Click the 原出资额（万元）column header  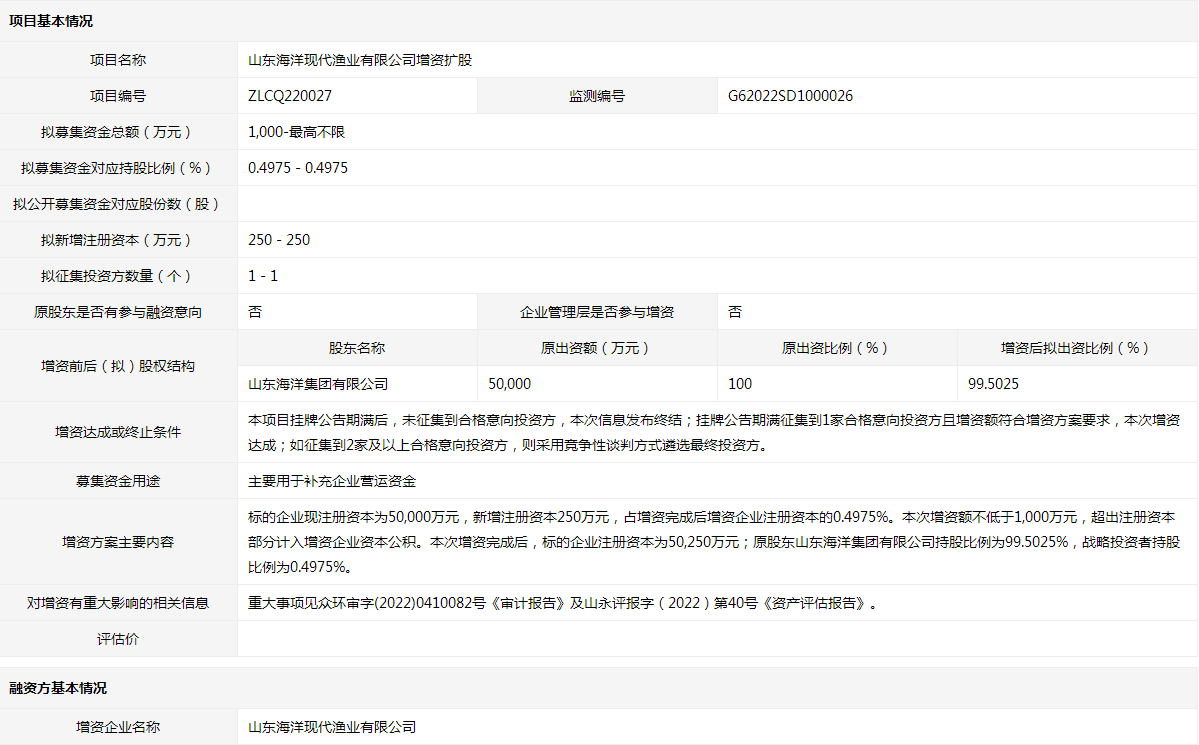coord(597,348)
